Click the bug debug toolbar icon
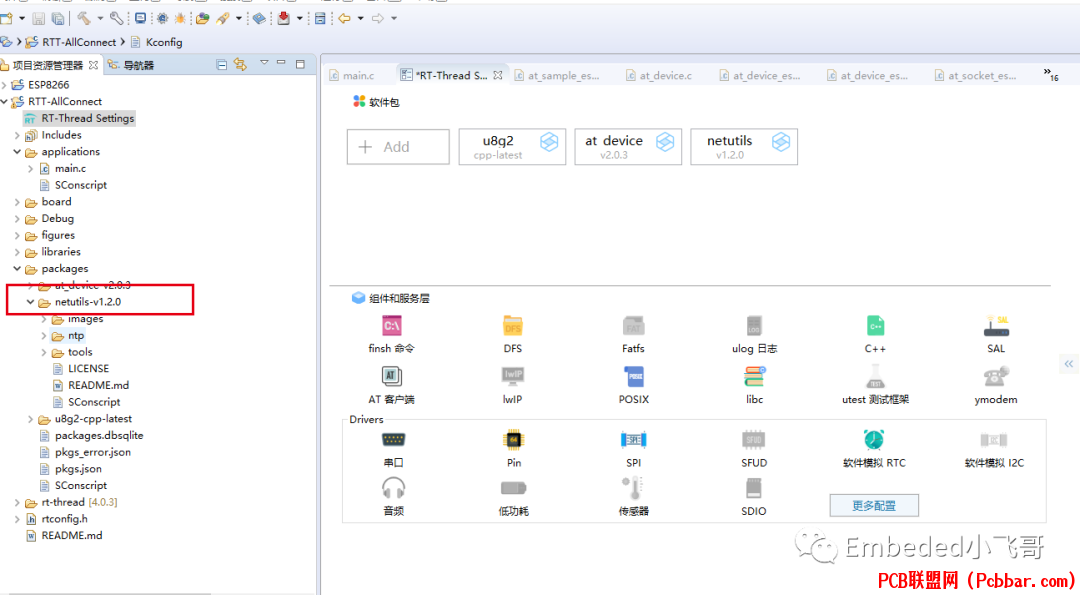The width and height of the screenshot is (1080, 595). coord(180,19)
